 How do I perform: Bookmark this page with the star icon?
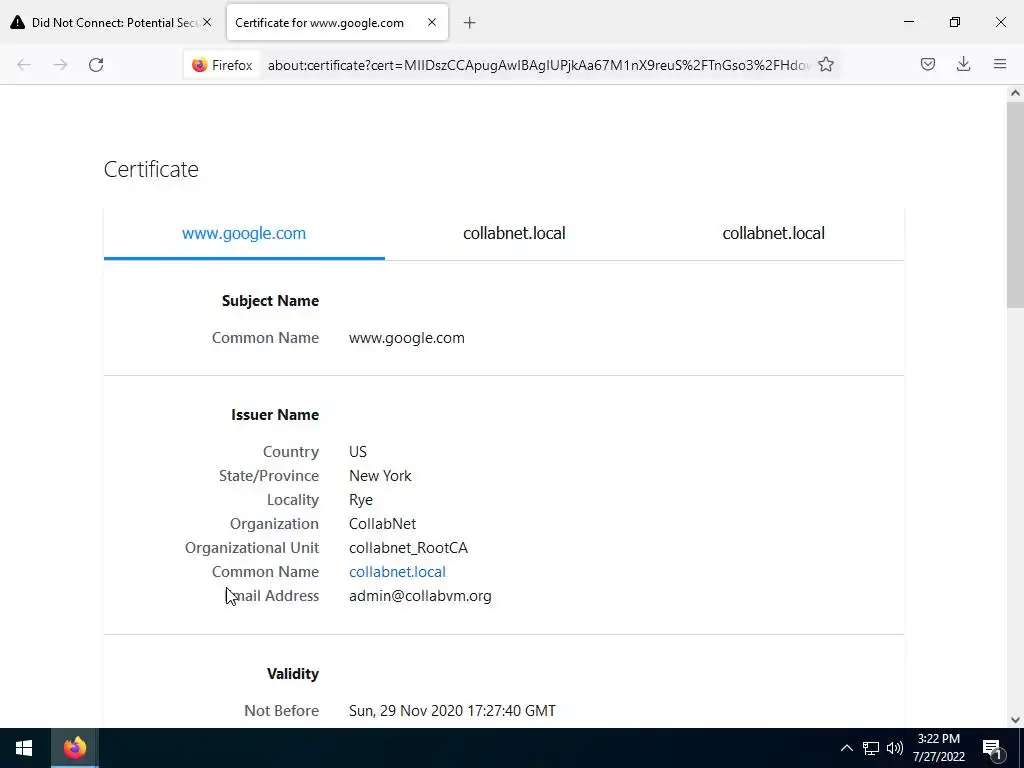826,65
